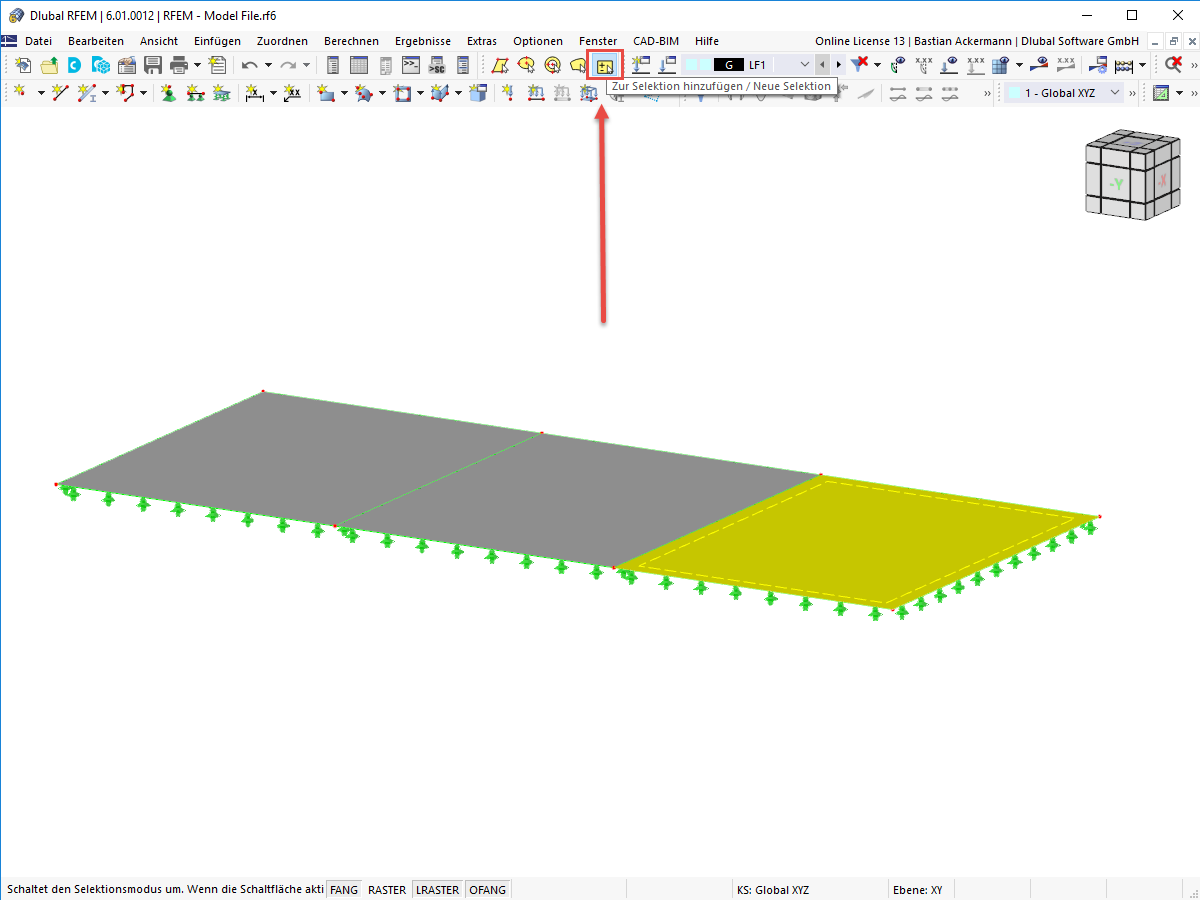The image size is (1200, 900).
Task: Undo the last action
Action: [x=250, y=65]
